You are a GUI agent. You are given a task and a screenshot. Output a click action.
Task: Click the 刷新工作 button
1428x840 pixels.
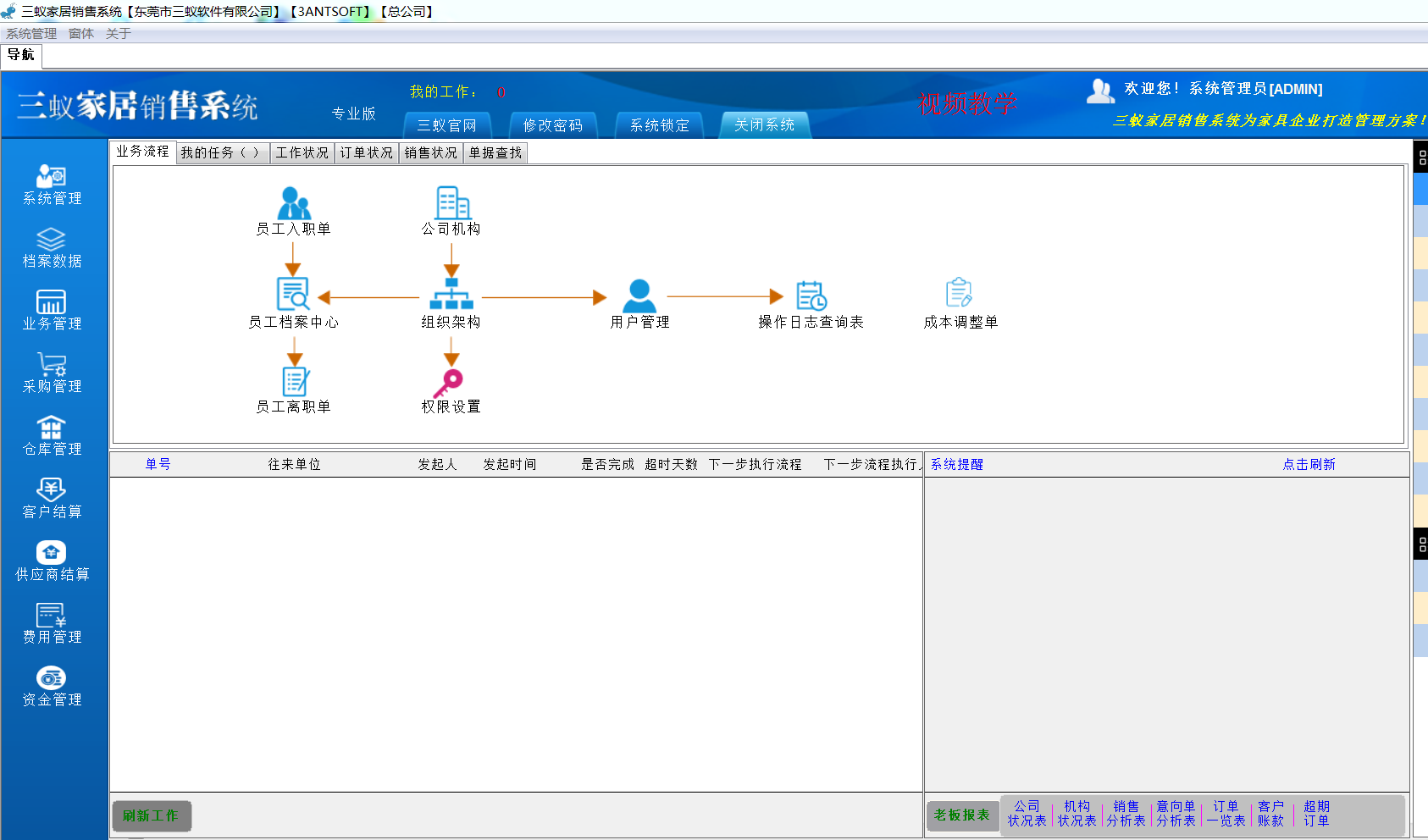pyautogui.click(x=151, y=815)
